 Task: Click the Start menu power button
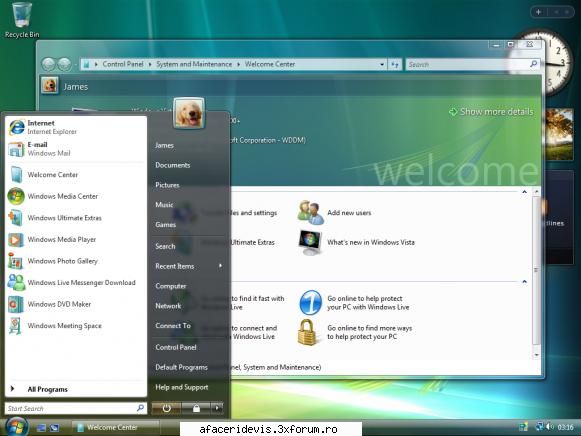(166, 408)
